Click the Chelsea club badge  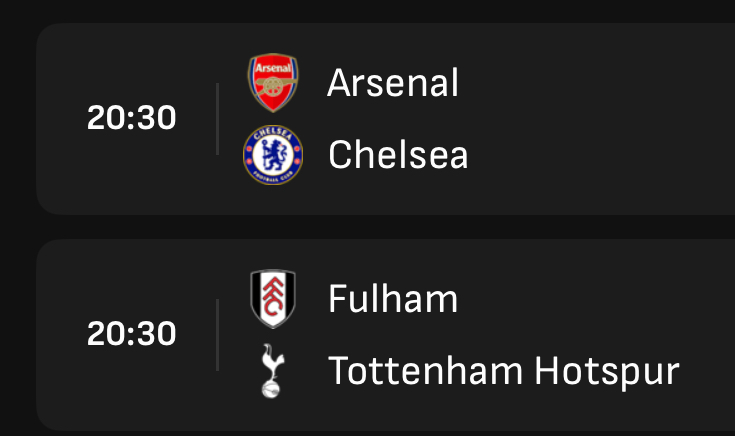(273, 155)
